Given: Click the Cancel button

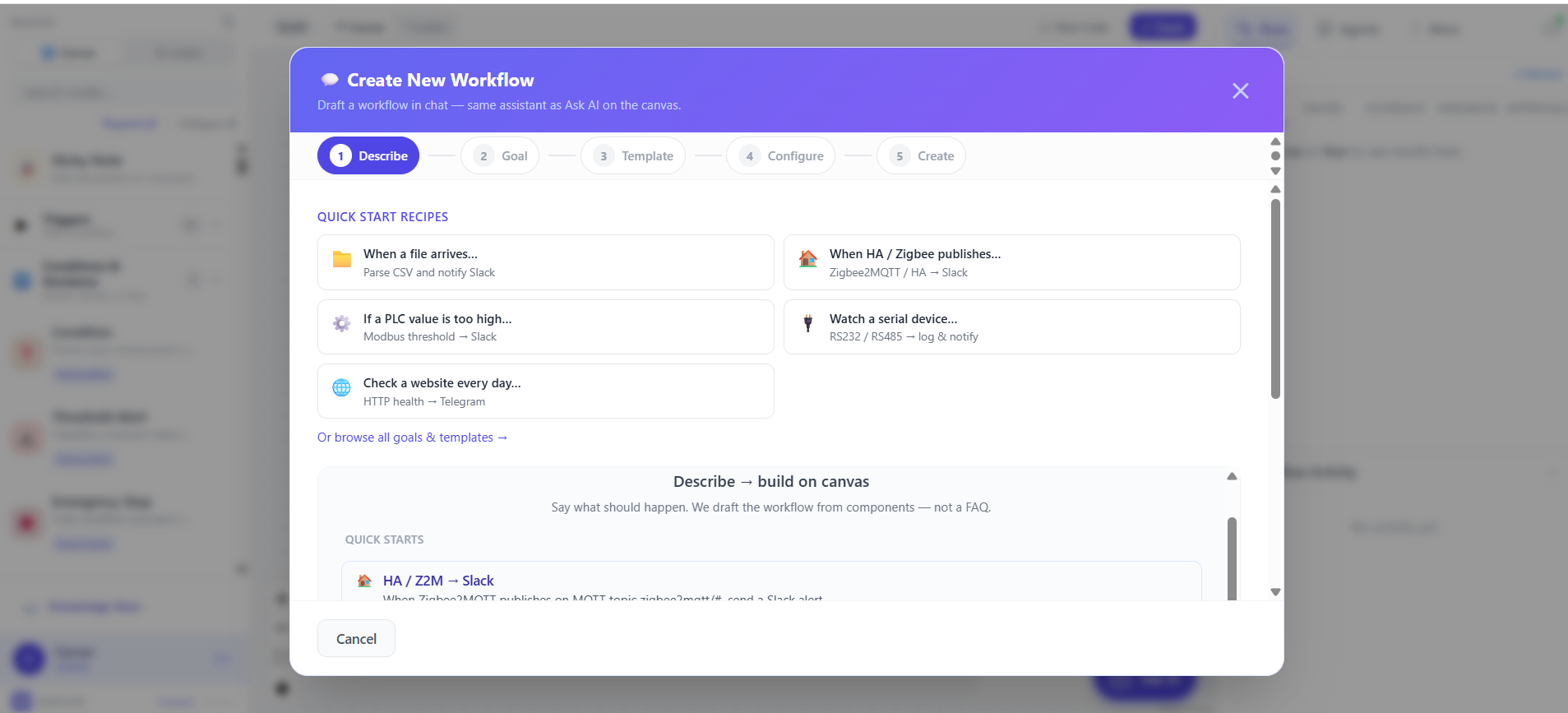Looking at the screenshot, I should [356, 639].
